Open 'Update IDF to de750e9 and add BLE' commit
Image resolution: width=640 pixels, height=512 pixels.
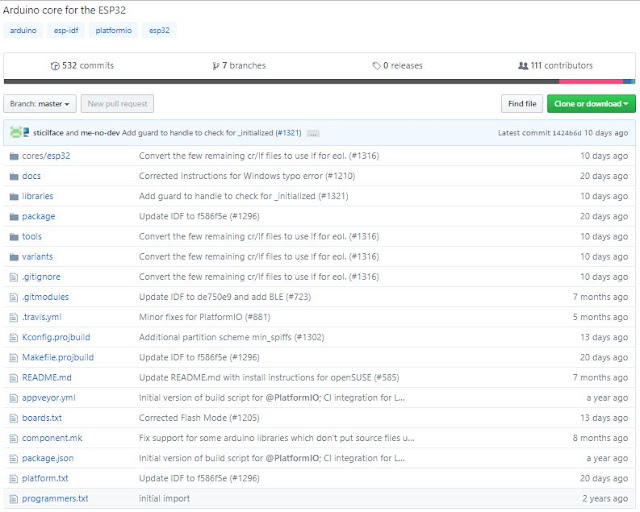[225, 297]
